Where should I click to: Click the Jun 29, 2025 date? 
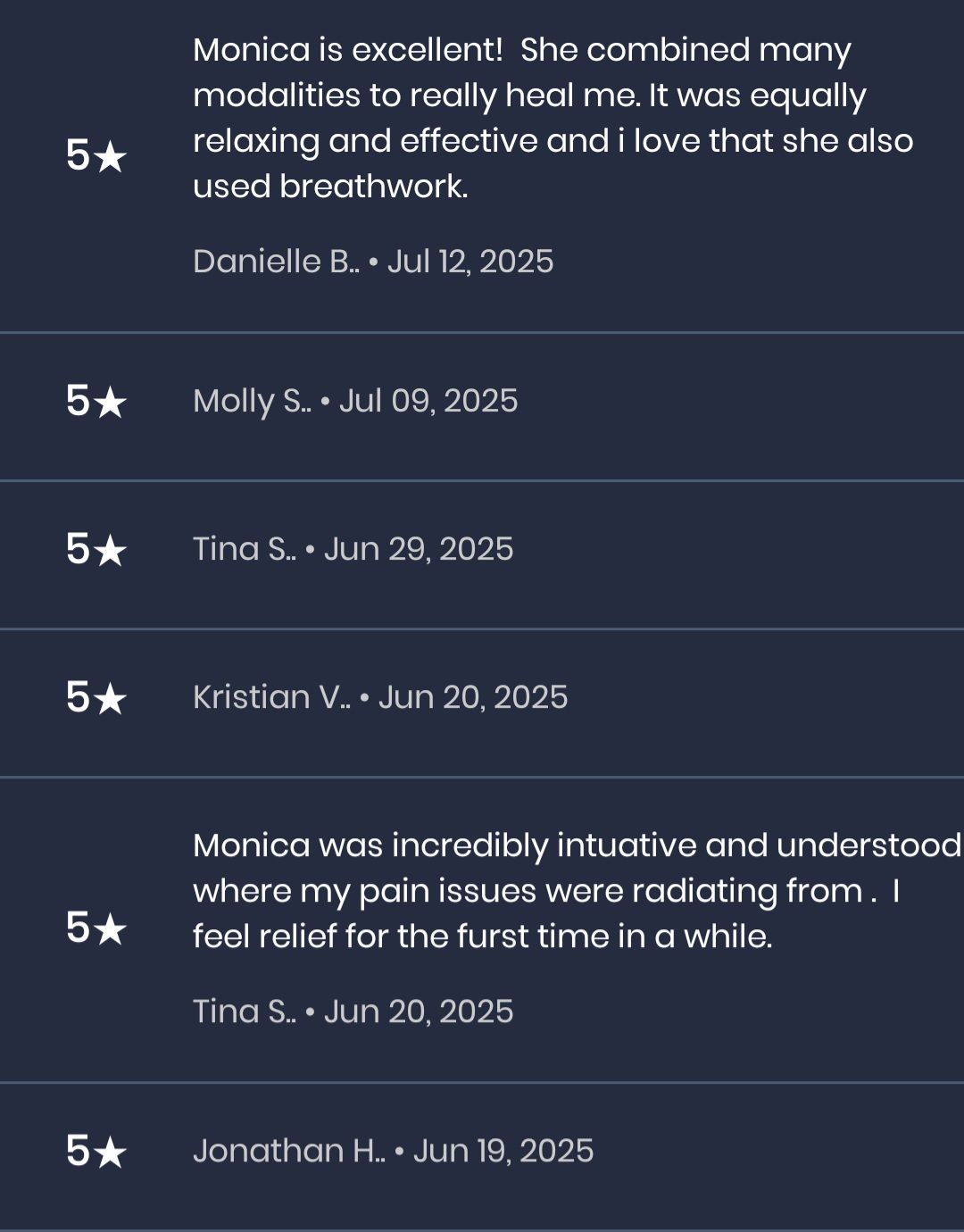point(419,549)
